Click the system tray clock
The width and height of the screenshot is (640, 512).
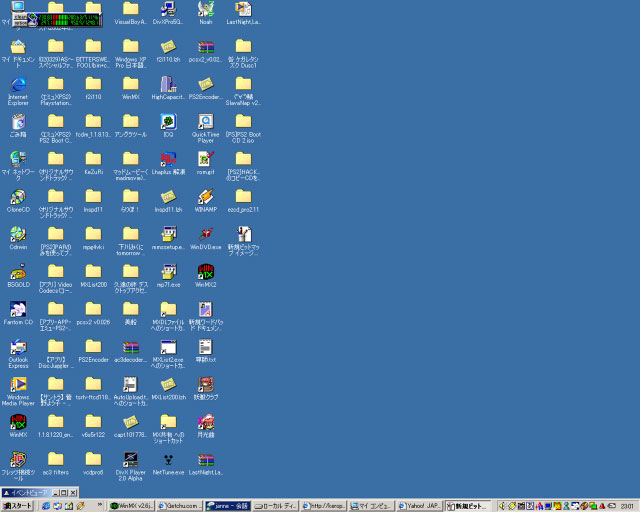tap(626, 506)
